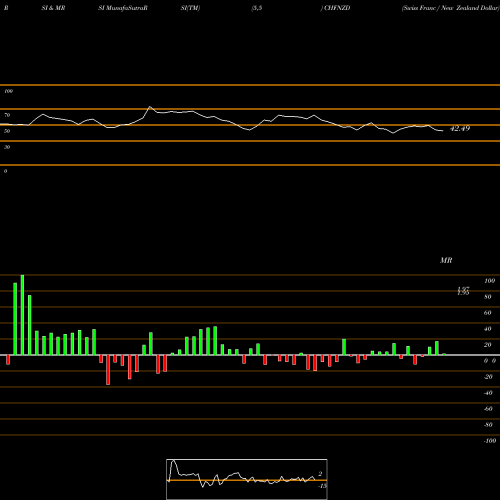Click the '2' value in mini chart
This screenshot has height=500, width=500.
(x=320, y=474)
